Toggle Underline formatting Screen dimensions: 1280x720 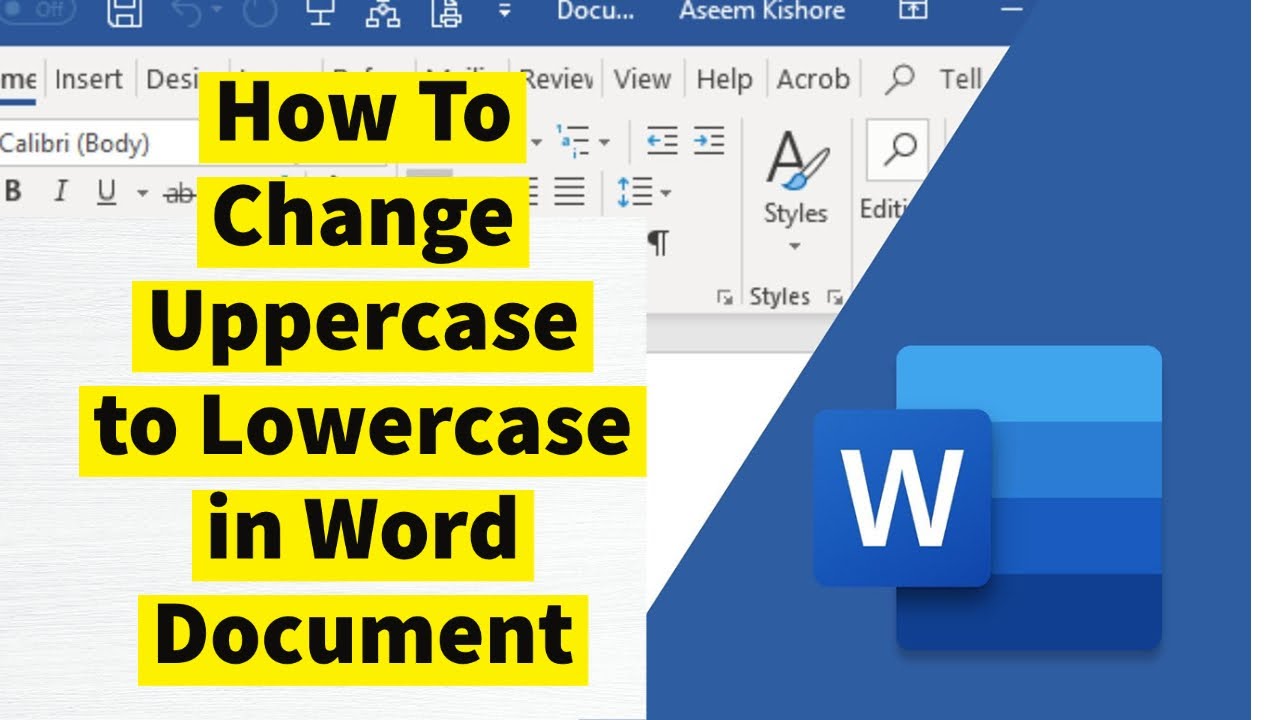click(x=107, y=191)
